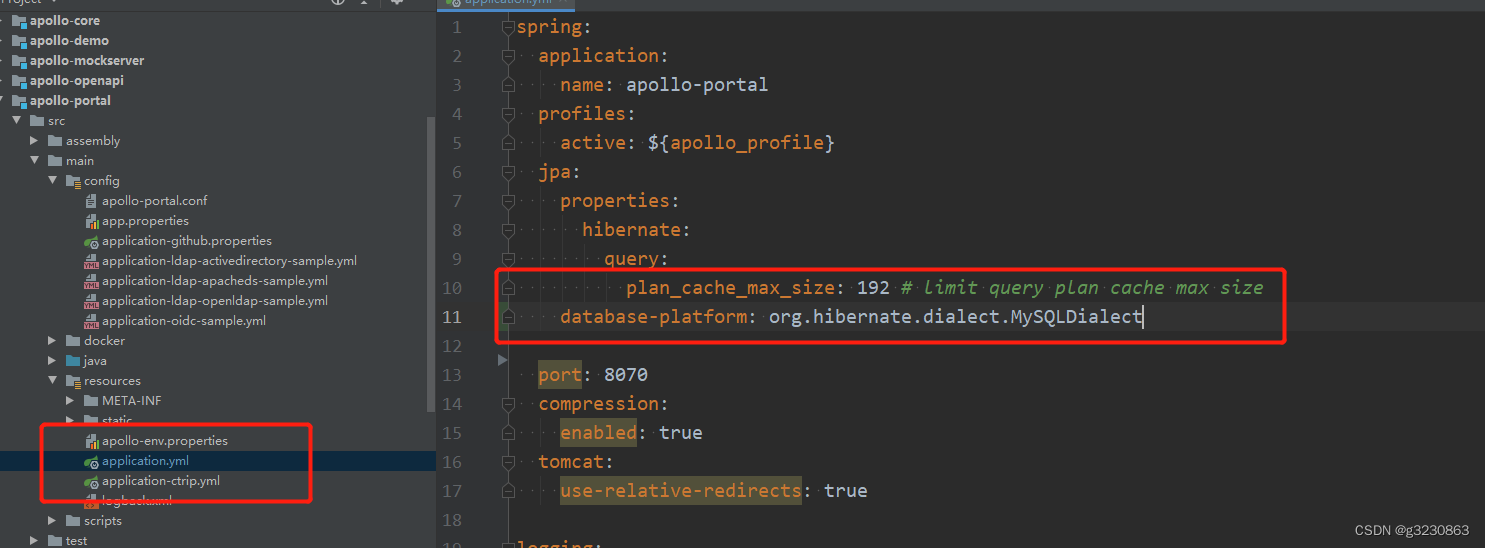Viewport: 1485px width, 548px height.
Task: Expand the collapsed region at line 12
Action: coord(504,358)
